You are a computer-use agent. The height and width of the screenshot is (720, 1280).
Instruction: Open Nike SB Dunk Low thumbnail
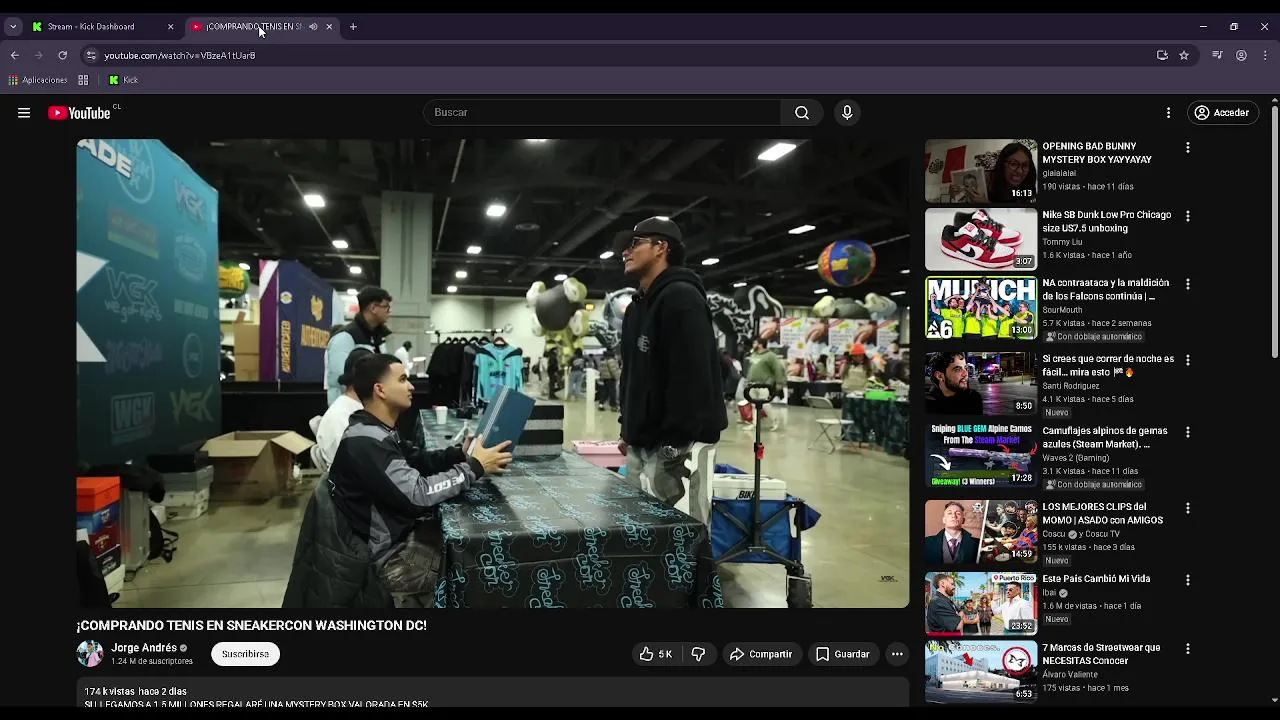click(x=981, y=239)
